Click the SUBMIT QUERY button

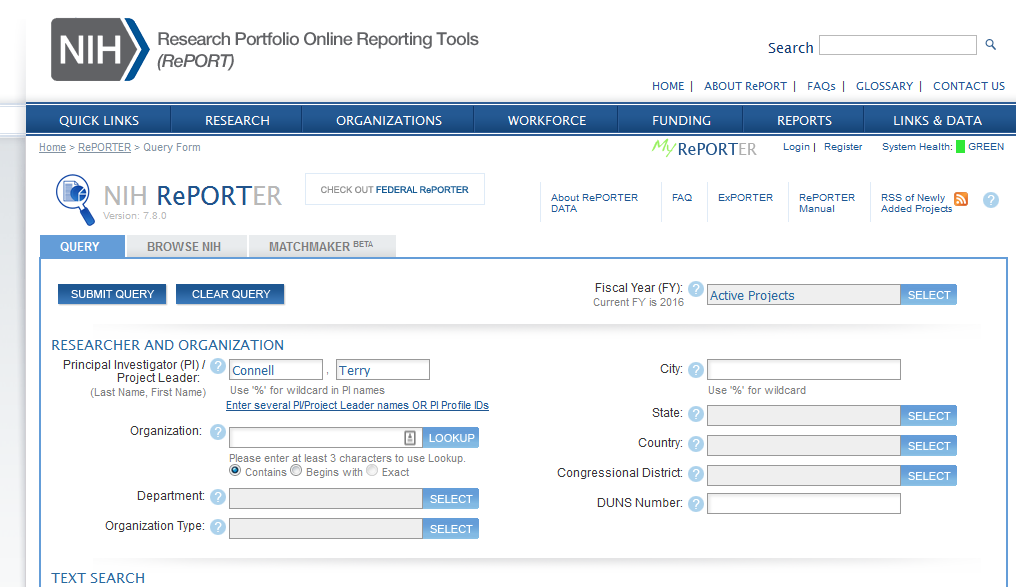tap(112, 294)
